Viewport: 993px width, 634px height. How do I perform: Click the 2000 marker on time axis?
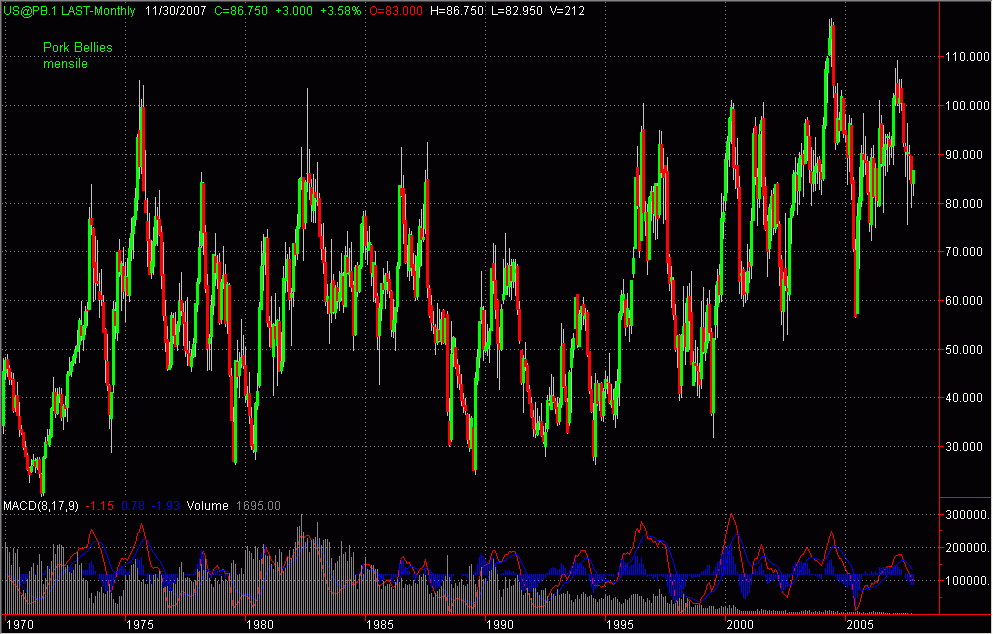pos(739,624)
